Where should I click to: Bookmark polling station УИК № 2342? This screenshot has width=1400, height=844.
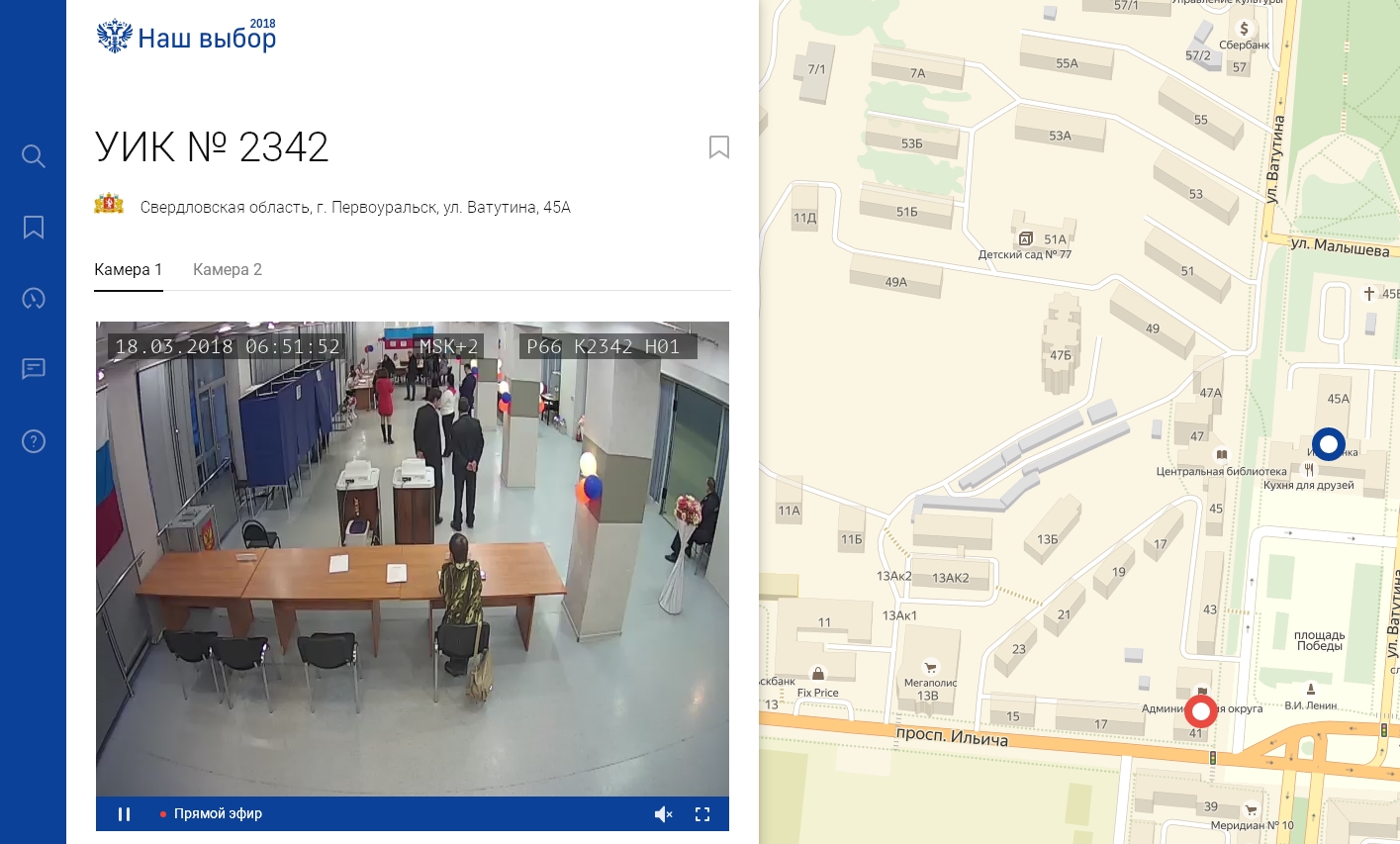click(x=719, y=147)
